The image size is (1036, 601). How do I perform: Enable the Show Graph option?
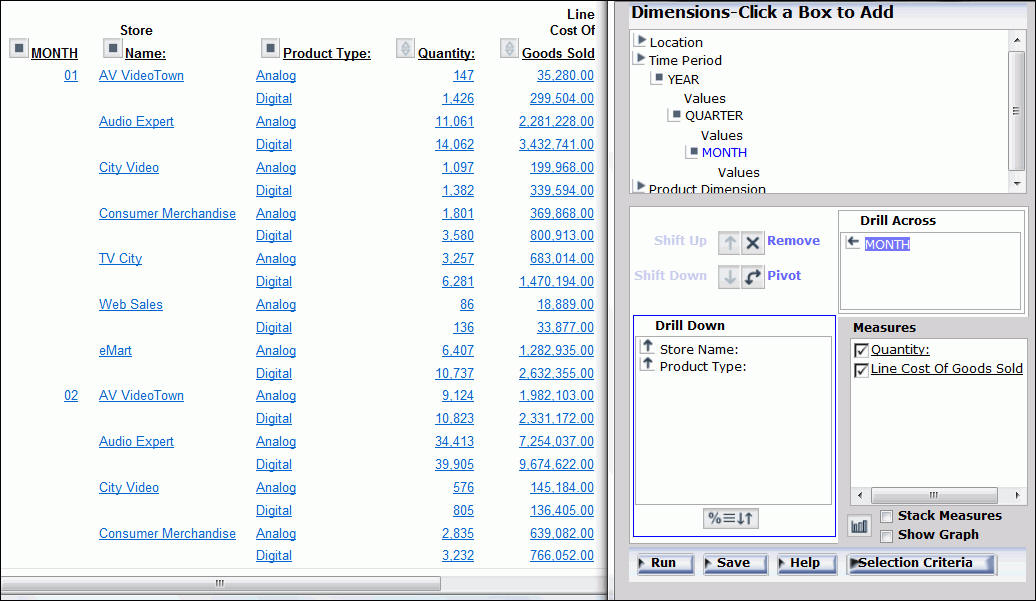(886, 534)
